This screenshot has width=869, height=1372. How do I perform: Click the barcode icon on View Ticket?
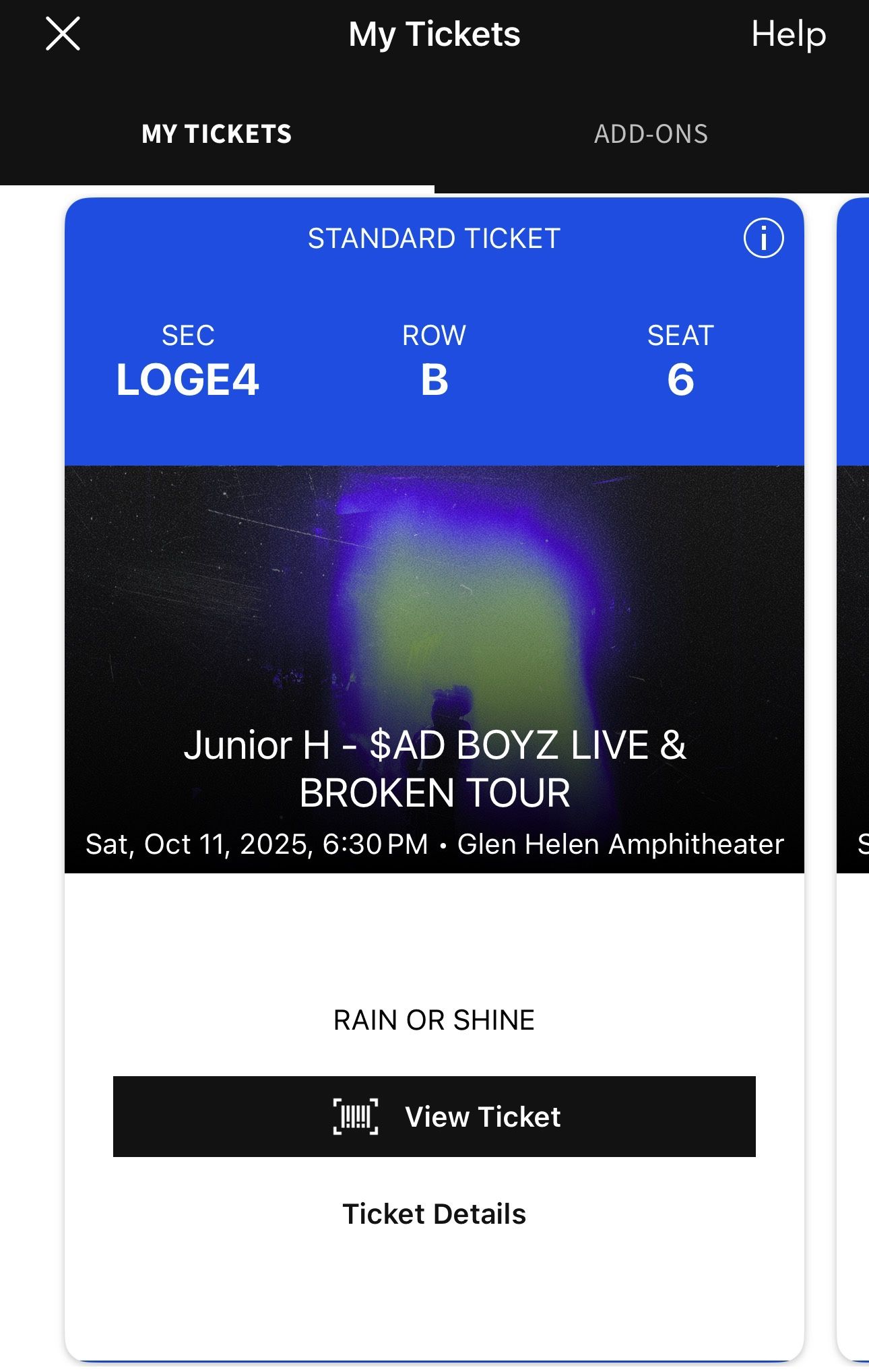[356, 1117]
